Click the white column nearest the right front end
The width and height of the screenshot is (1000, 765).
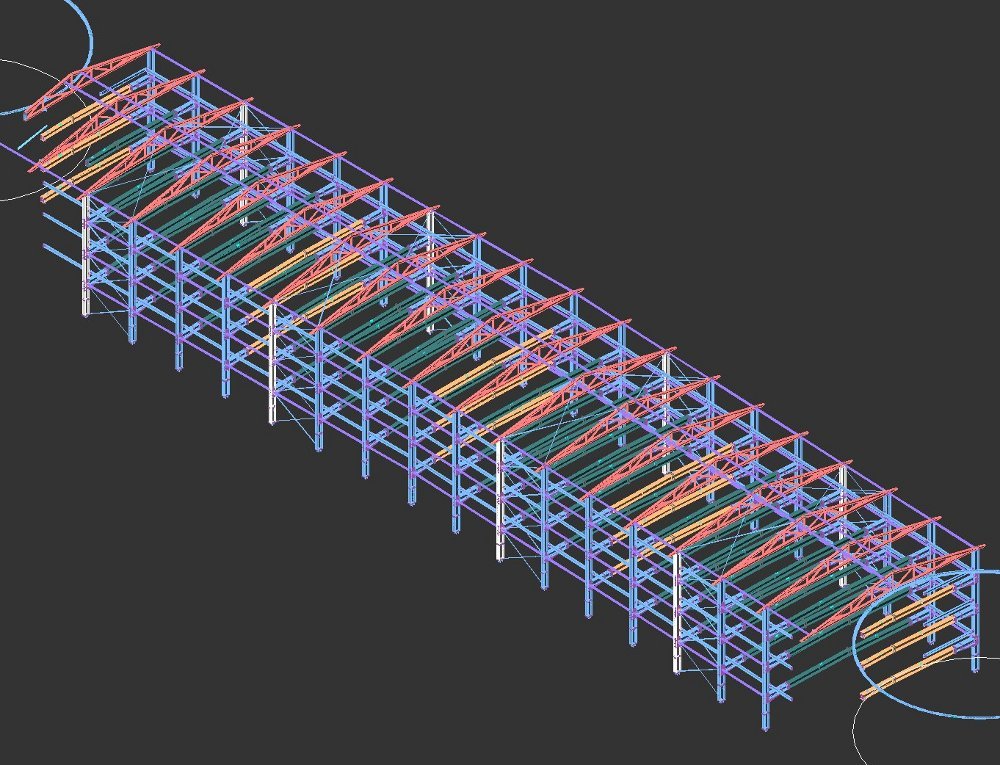pos(678,615)
